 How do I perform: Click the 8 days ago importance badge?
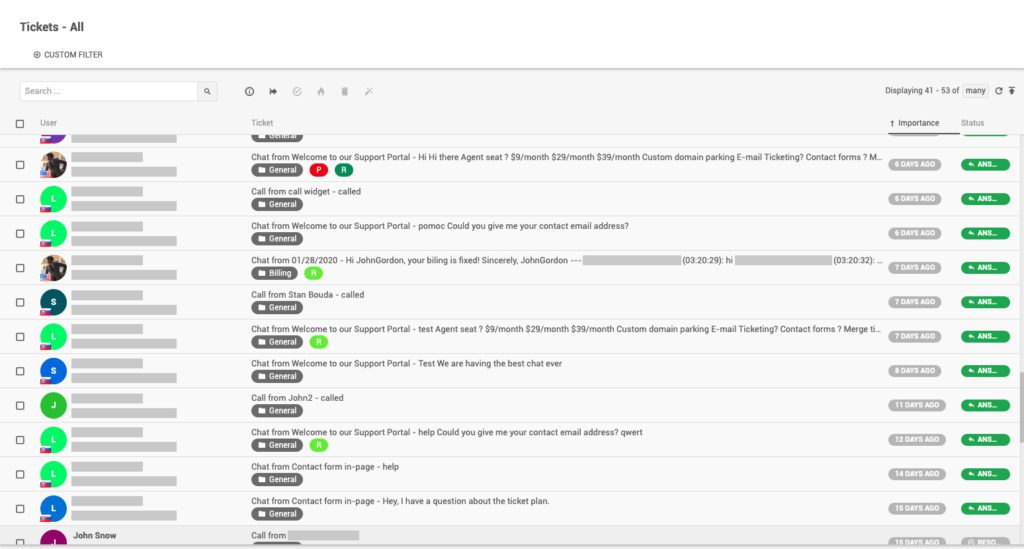point(915,371)
